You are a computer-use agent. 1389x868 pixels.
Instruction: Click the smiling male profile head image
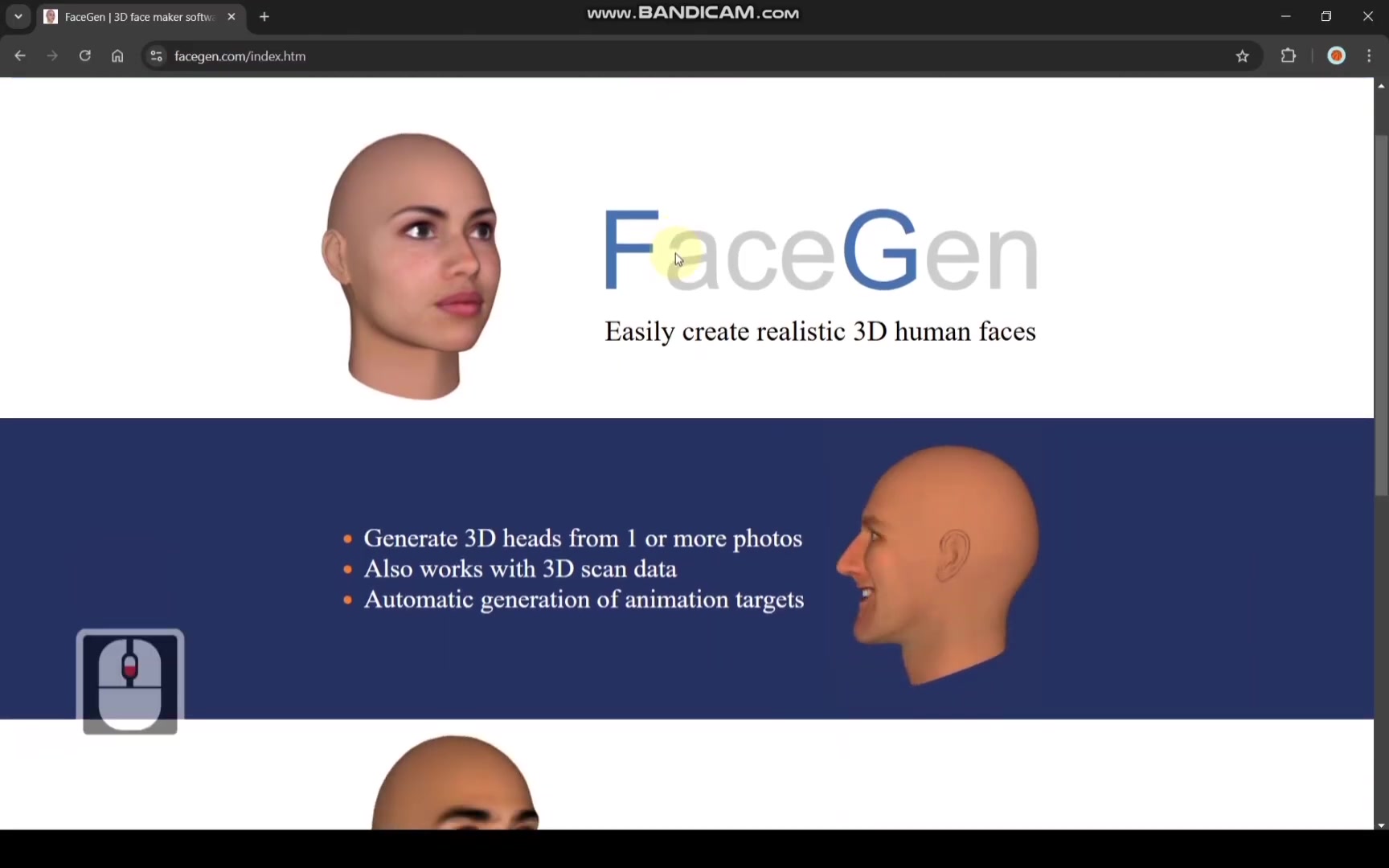point(937,564)
